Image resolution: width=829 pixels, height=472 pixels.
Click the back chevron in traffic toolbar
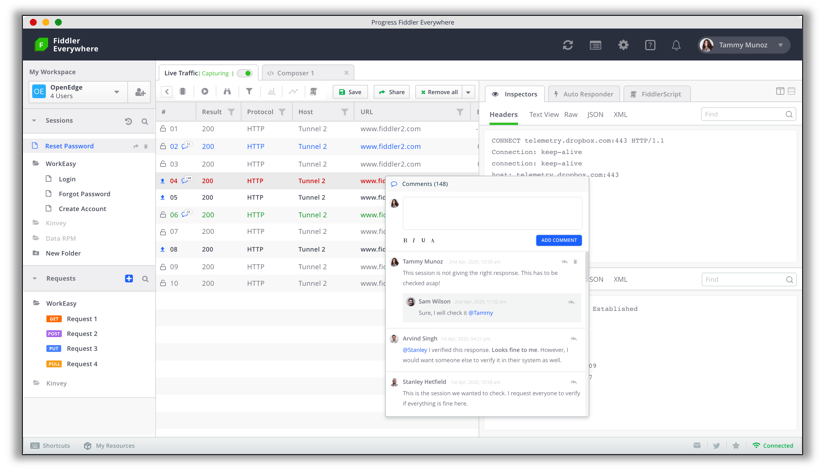[167, 91]
